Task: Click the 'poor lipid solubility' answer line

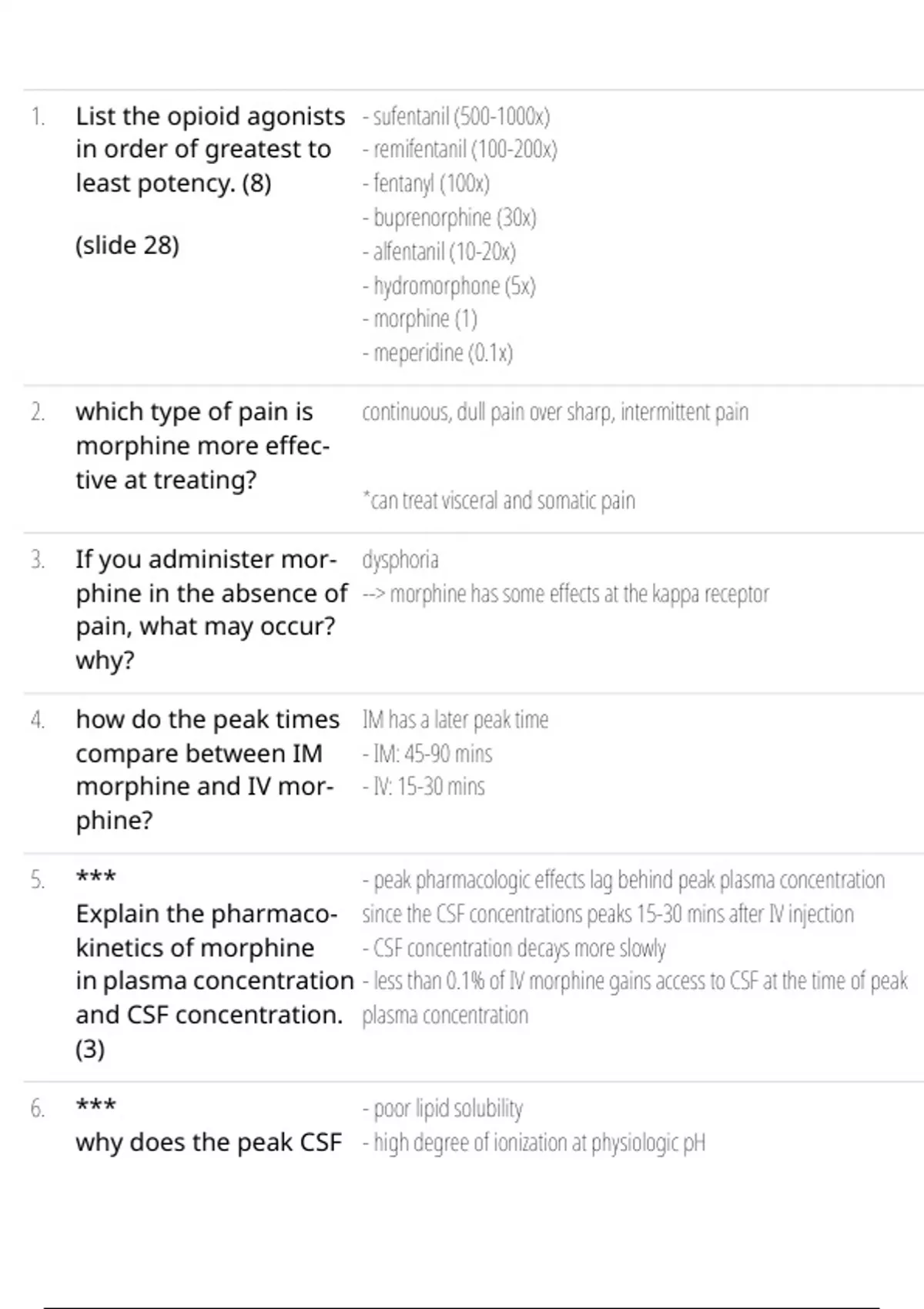Action: (x=443, y=1108)
